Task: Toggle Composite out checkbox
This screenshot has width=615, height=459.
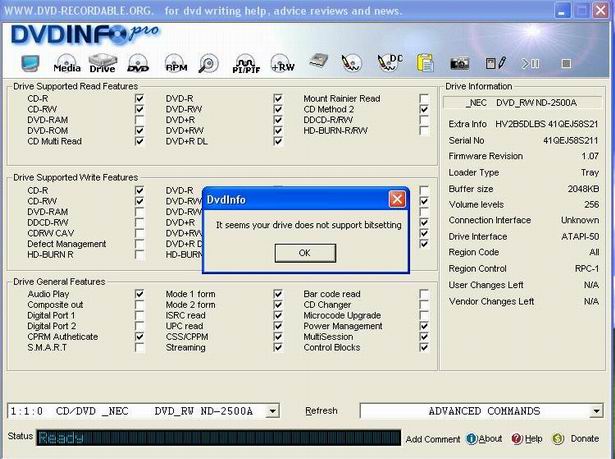Action: (x=139, y=304)
